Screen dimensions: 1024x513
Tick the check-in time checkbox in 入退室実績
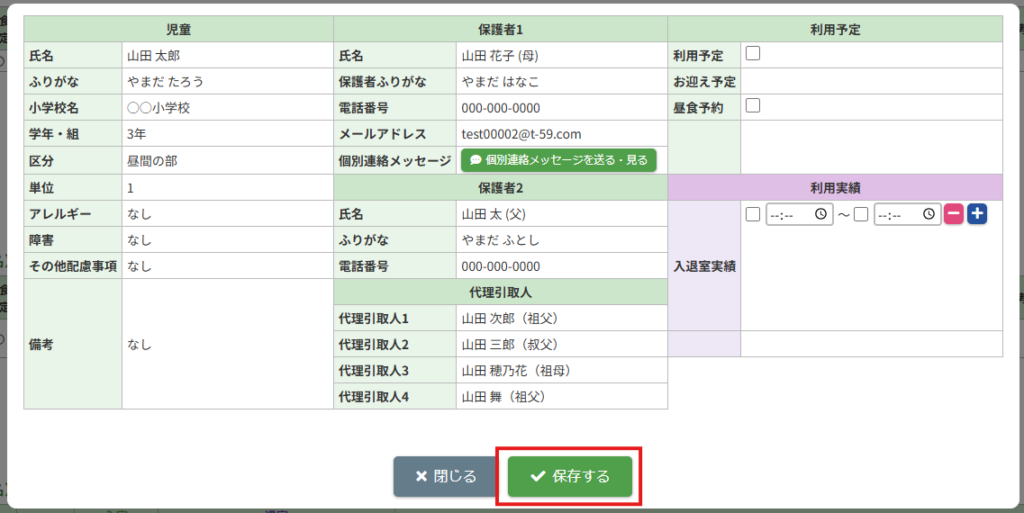pyautogui.click(x=753, y=214)
